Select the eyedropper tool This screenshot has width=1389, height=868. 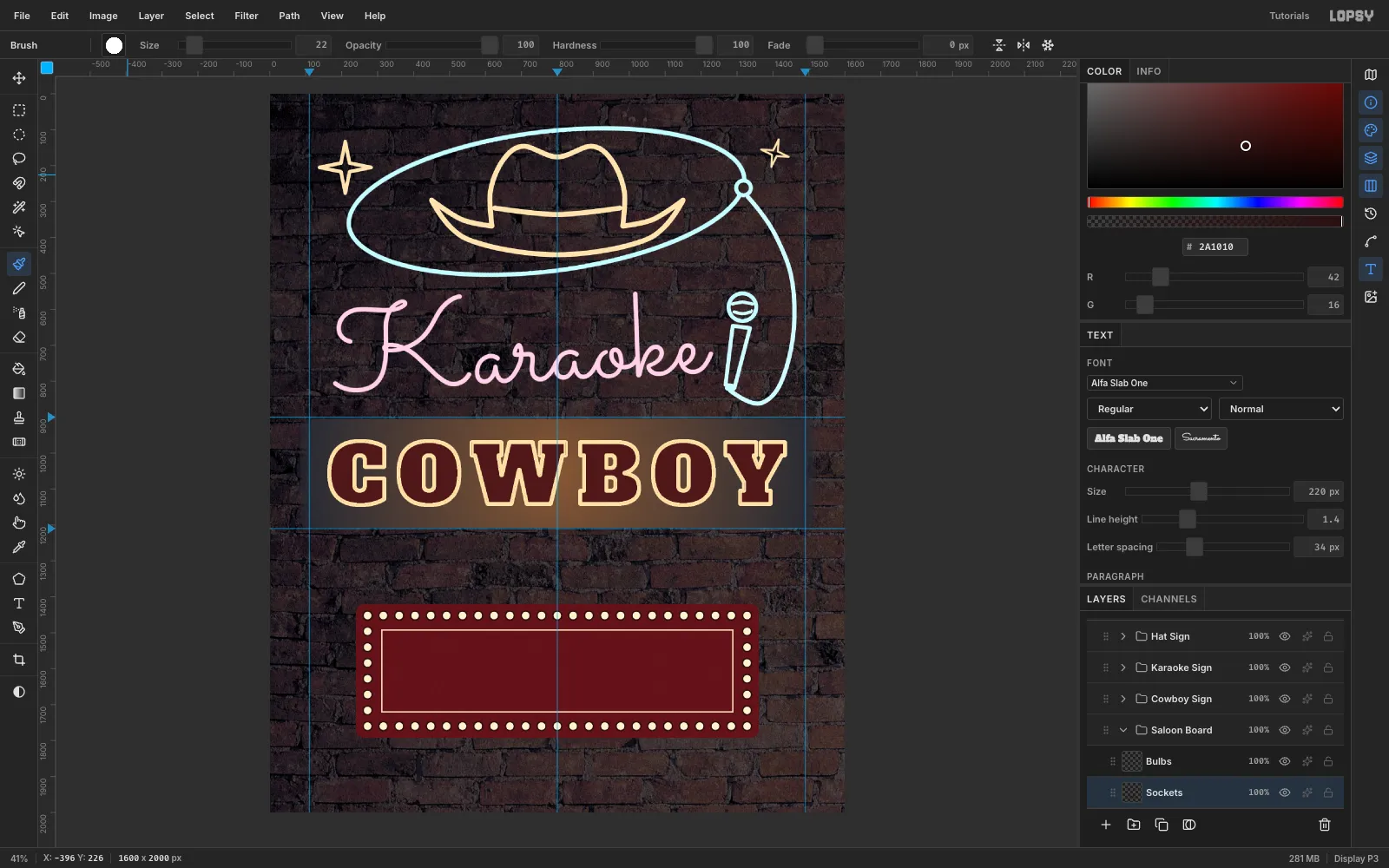click(x=19, y=547)
